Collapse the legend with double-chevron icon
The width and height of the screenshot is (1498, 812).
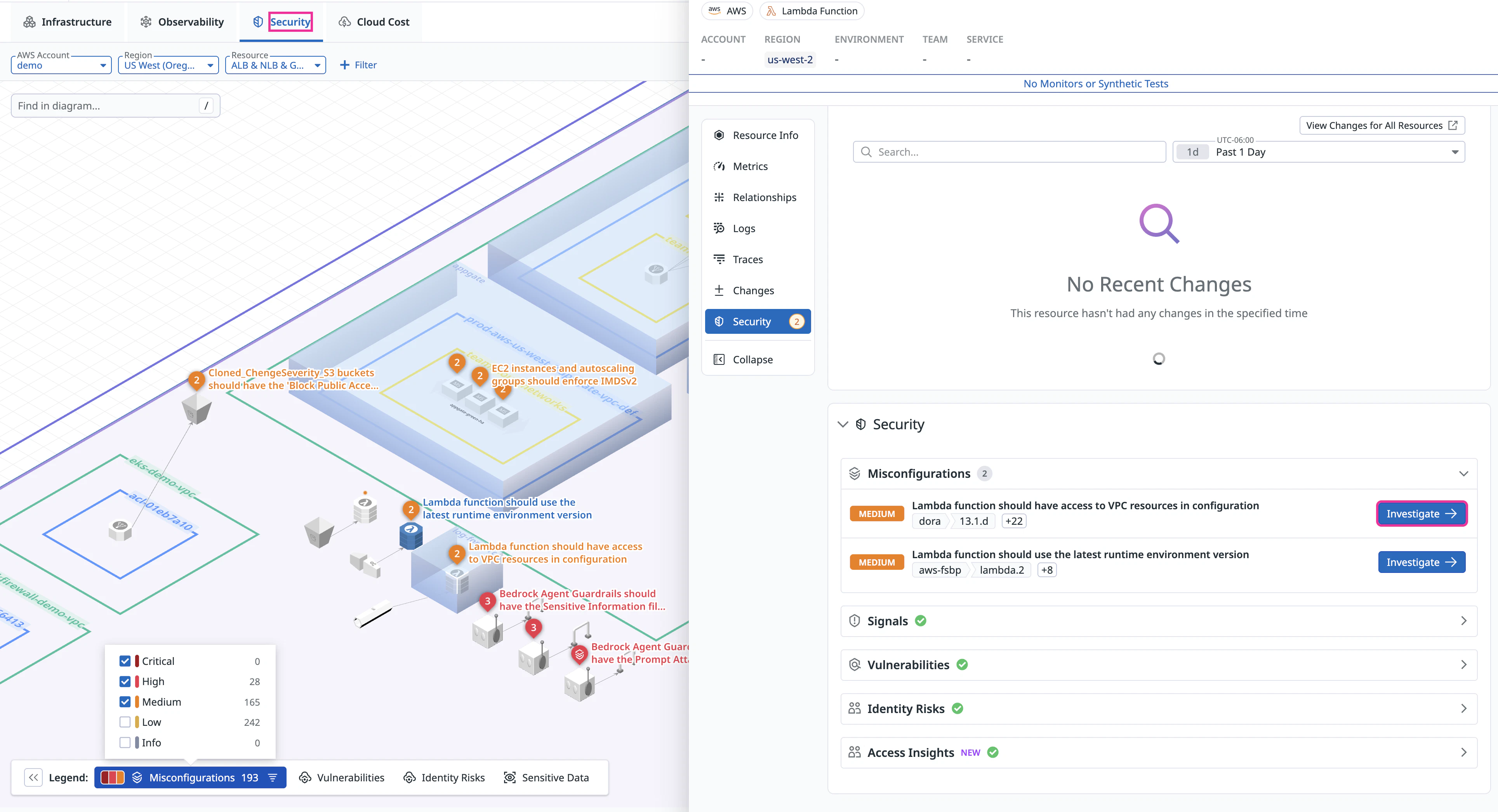[34, 778]
